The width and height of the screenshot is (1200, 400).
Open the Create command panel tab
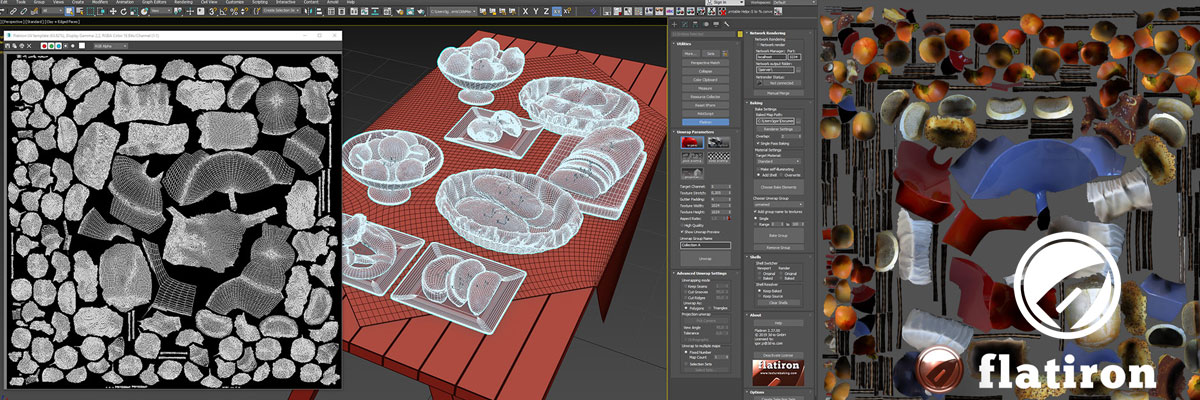tap(674, 24)
